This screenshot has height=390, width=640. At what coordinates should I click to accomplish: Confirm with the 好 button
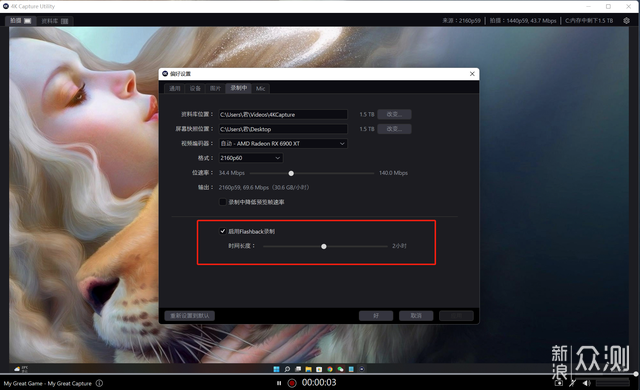coord(376,316)
